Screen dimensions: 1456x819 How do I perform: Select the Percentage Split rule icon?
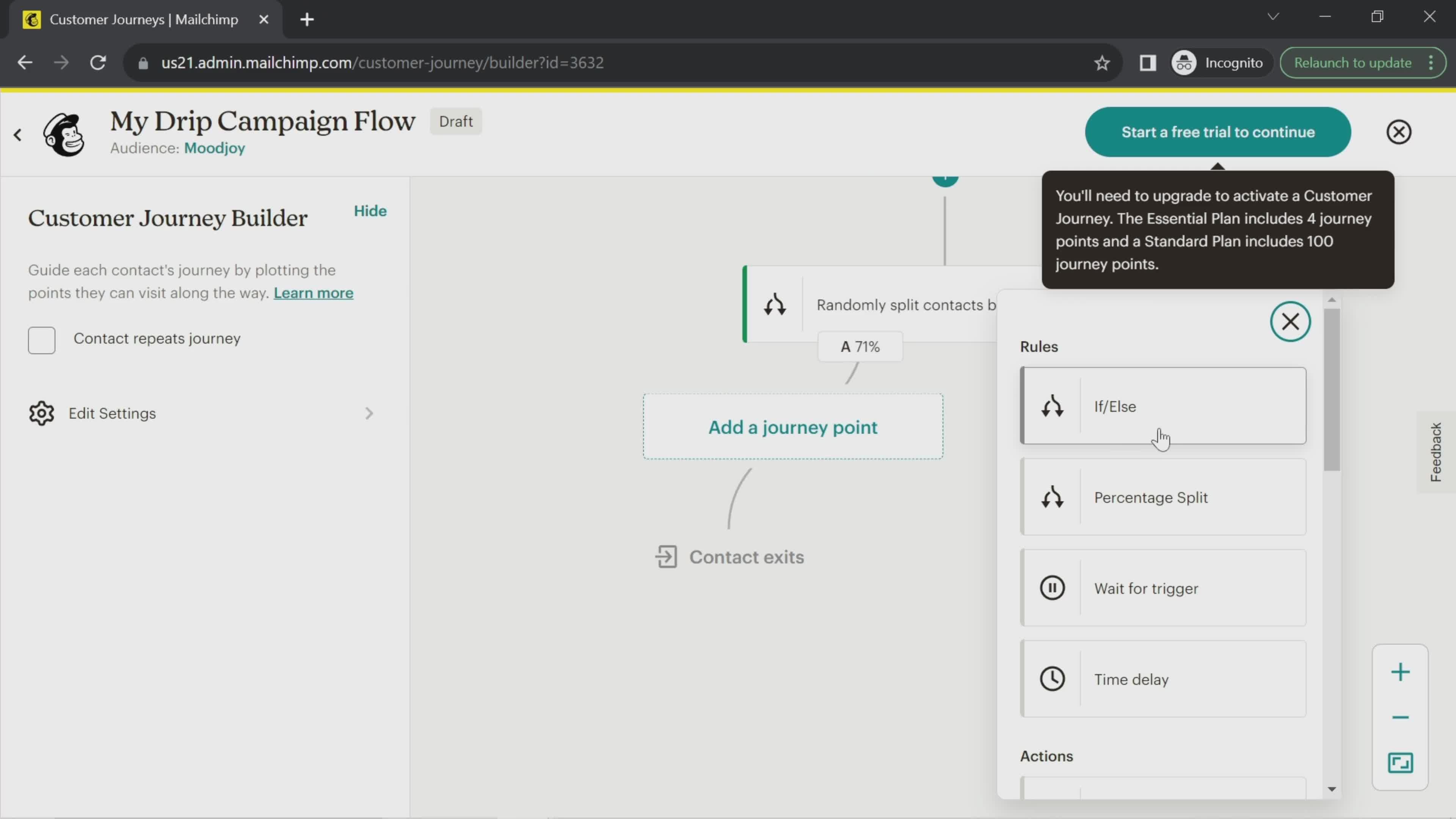click(1053, 498)
